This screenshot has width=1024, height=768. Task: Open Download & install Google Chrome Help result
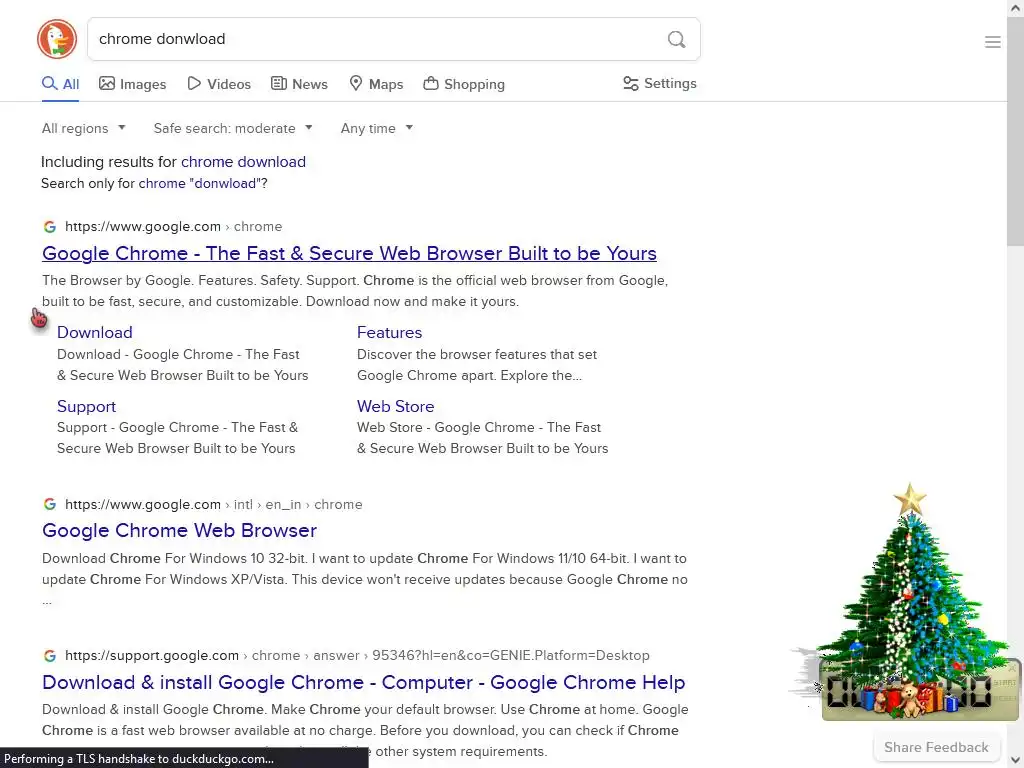point(364,682)
